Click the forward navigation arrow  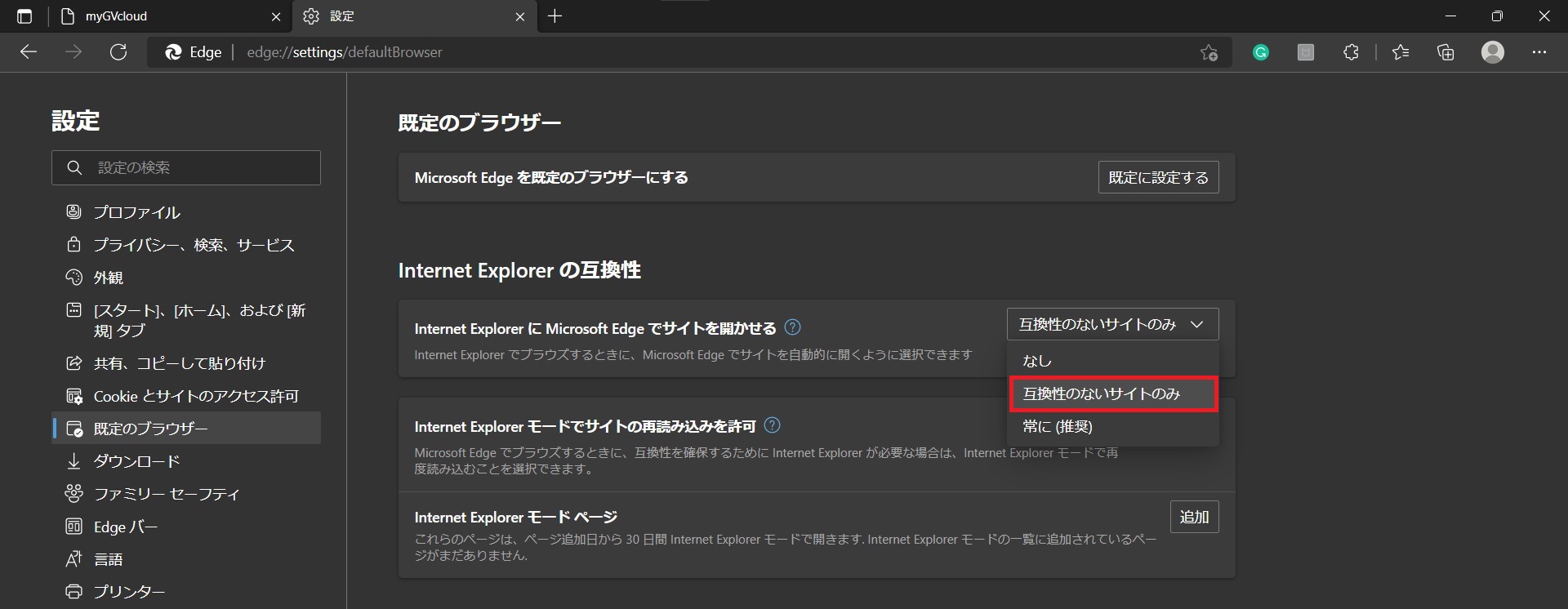(73, 52)
